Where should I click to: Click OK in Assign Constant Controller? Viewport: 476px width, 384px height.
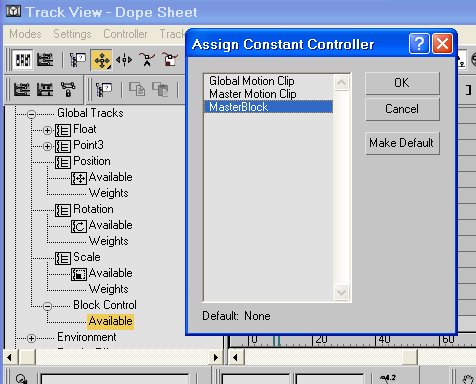[402, 83]
